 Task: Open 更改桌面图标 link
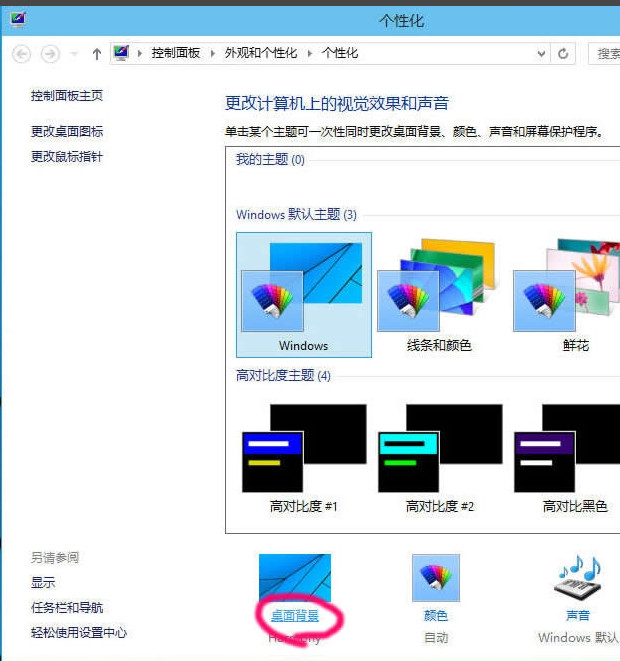pyautogui.click(x=67, y=132)
